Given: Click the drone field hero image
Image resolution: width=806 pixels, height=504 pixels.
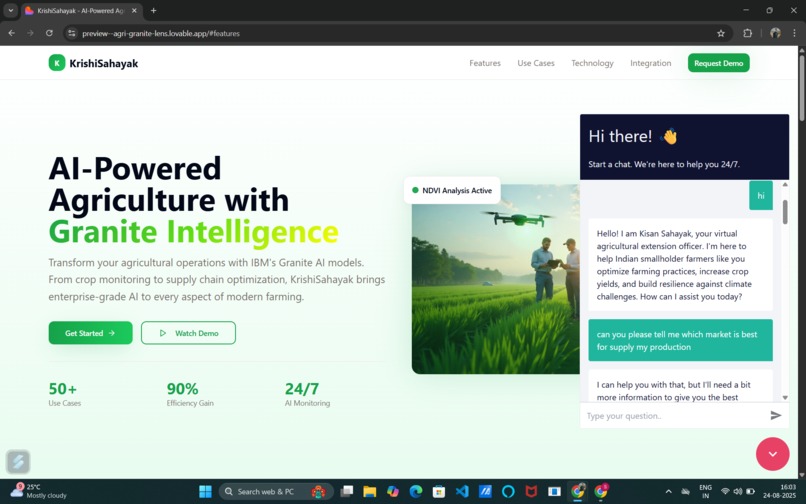Looking at the screenshot, I should click(496, 279).
